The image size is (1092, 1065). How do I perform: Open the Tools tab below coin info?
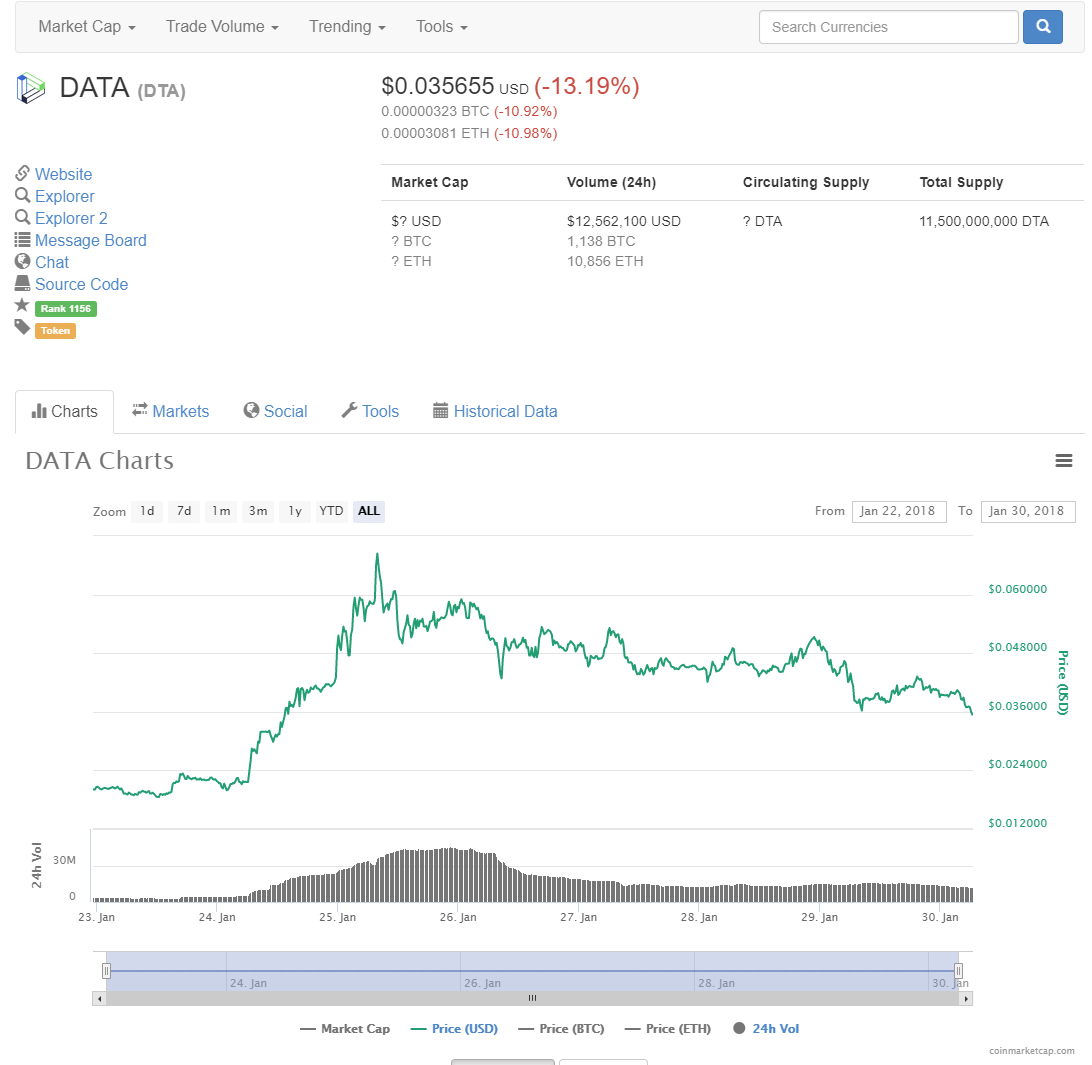click(x=370, y=412)
